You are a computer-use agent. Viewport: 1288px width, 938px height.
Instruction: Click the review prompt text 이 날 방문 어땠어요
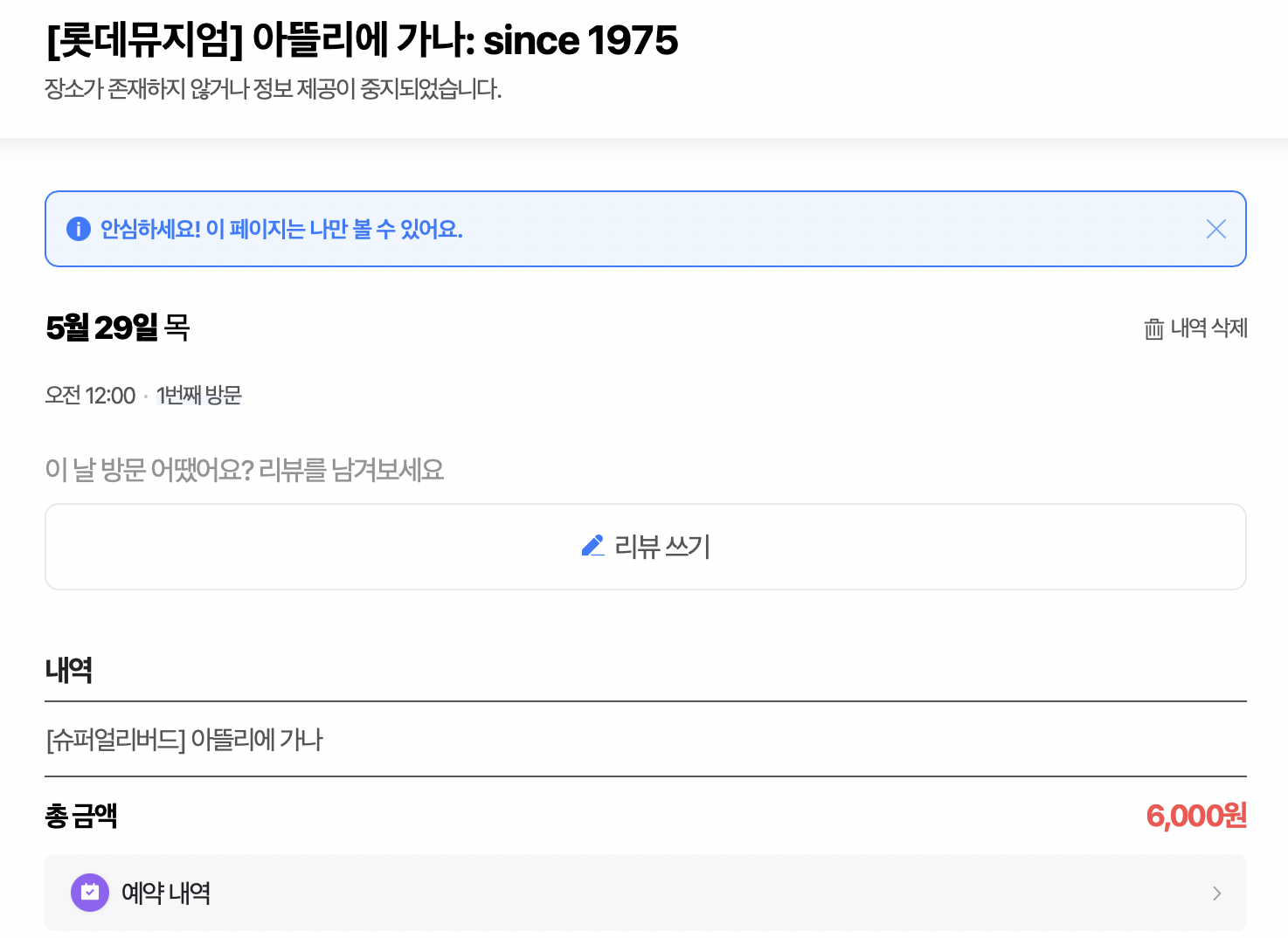(x=245, y=470)
